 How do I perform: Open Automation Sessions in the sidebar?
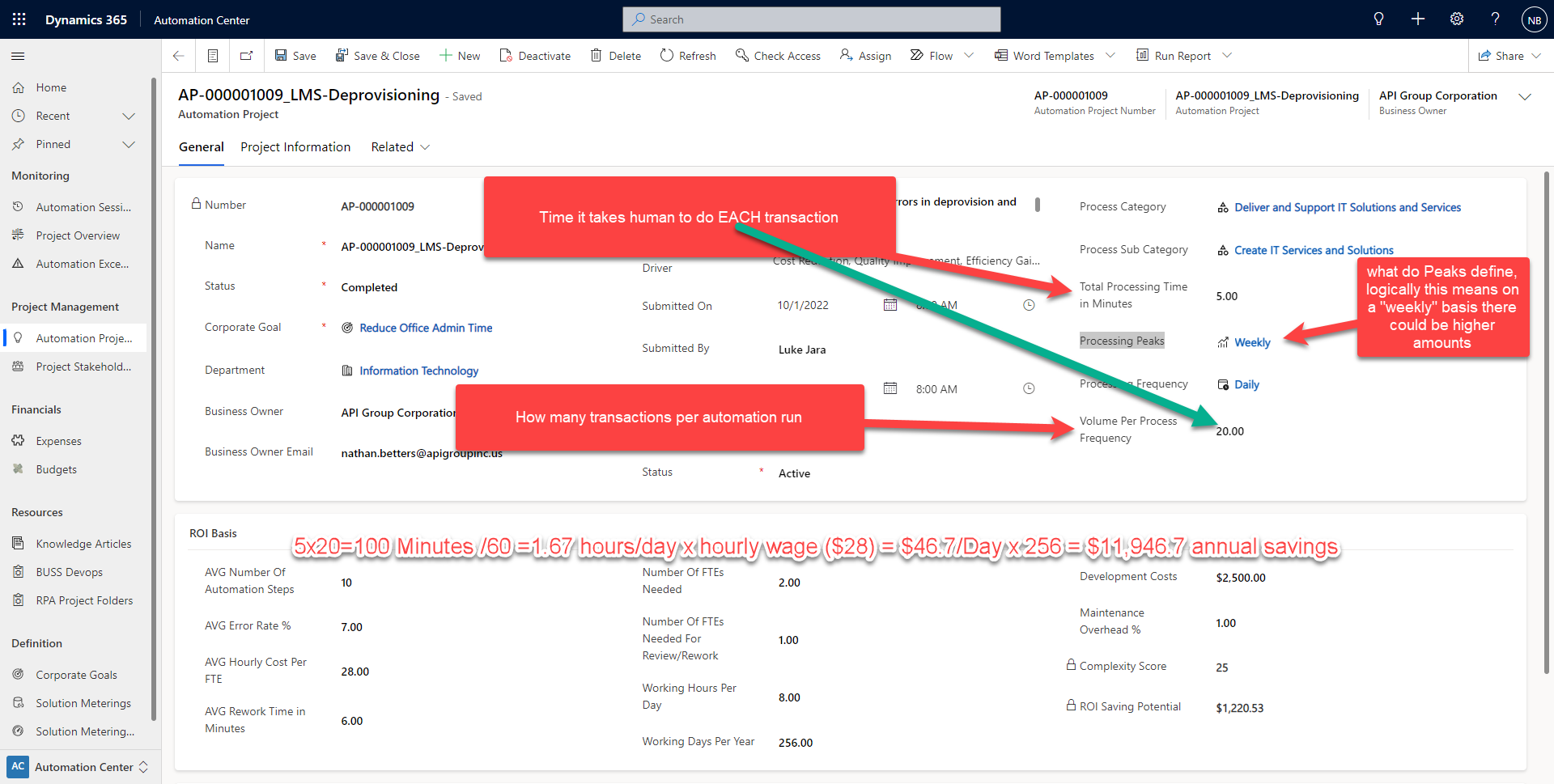coord(83,206)
